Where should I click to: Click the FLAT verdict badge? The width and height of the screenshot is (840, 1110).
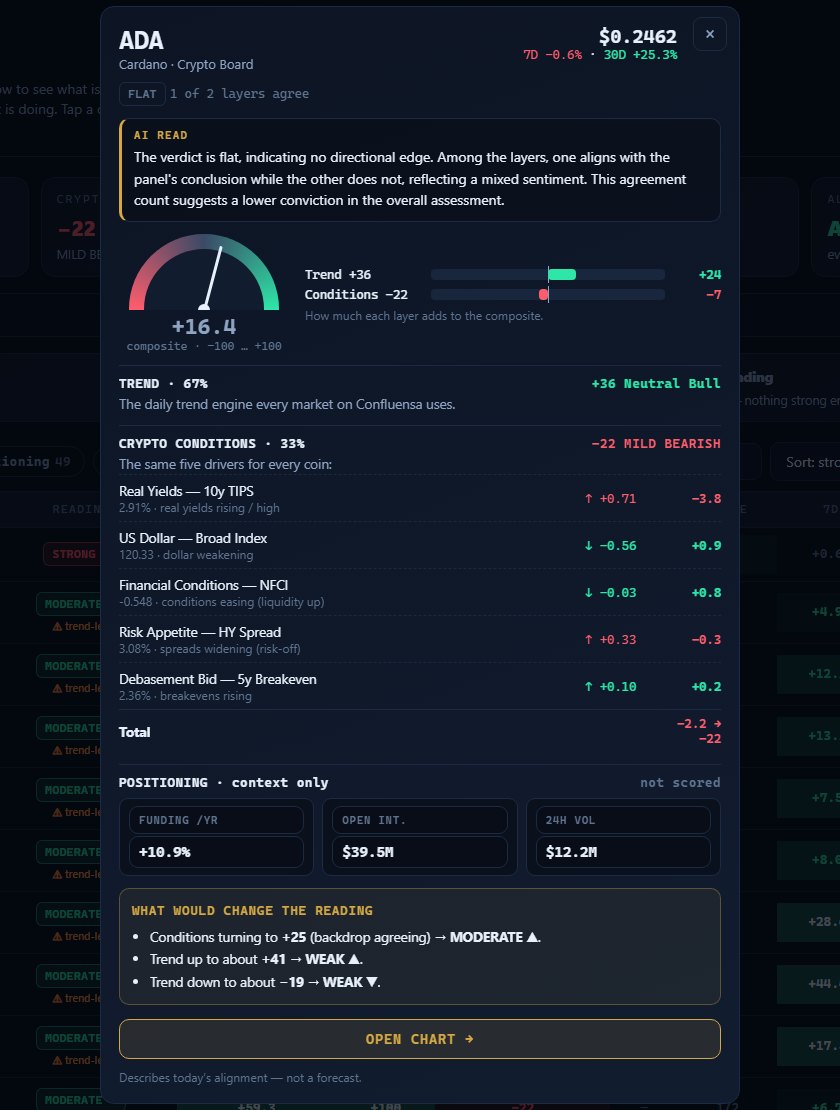point(142,94)
